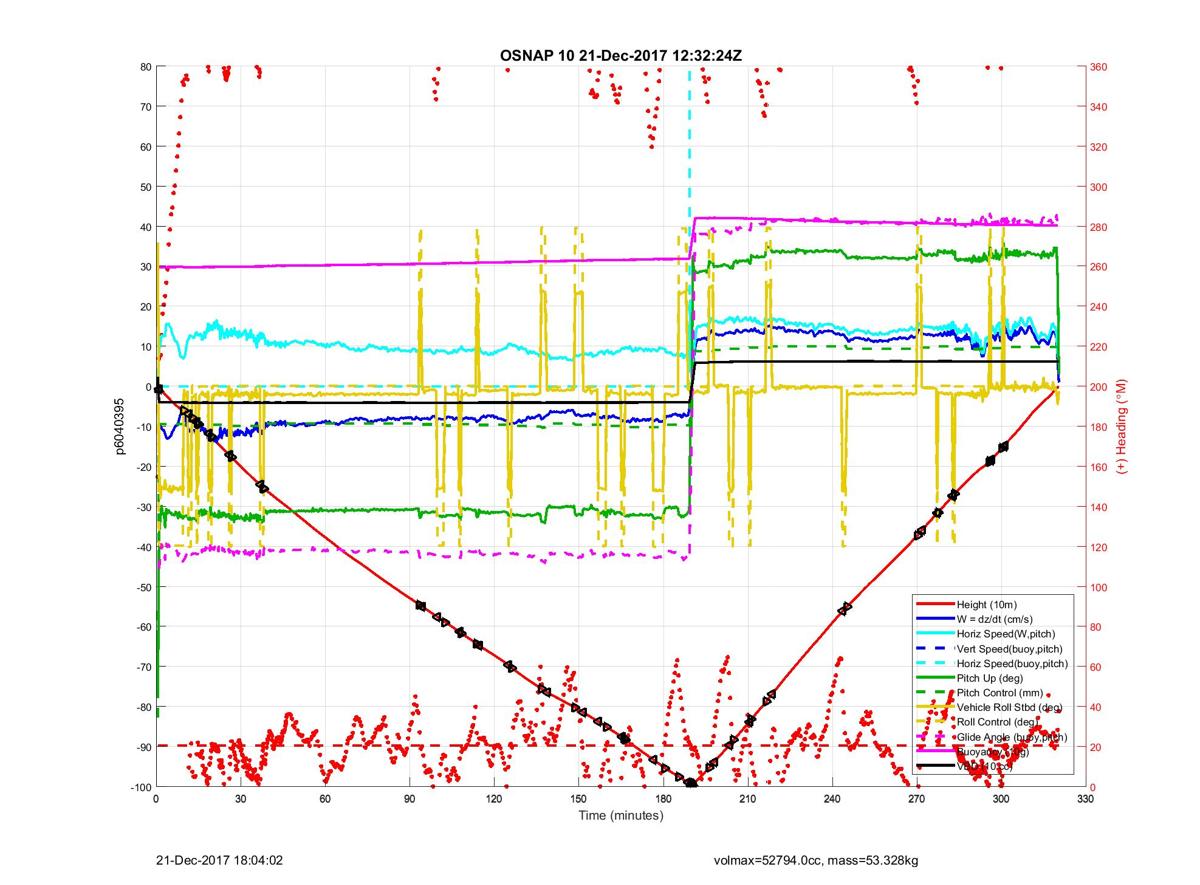Click the solid green line sample beside Pitch Up
Screen dimensions: 1200x885
(x=934, y=678)
